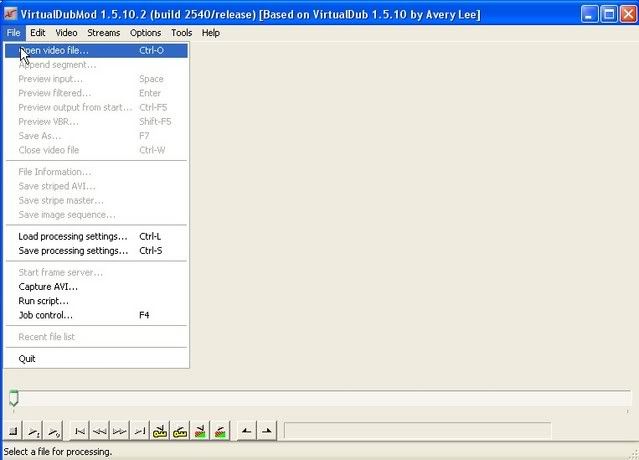Close the VirtualDubMod window
This screenshot has width=639, height=460.
point(628,15)
